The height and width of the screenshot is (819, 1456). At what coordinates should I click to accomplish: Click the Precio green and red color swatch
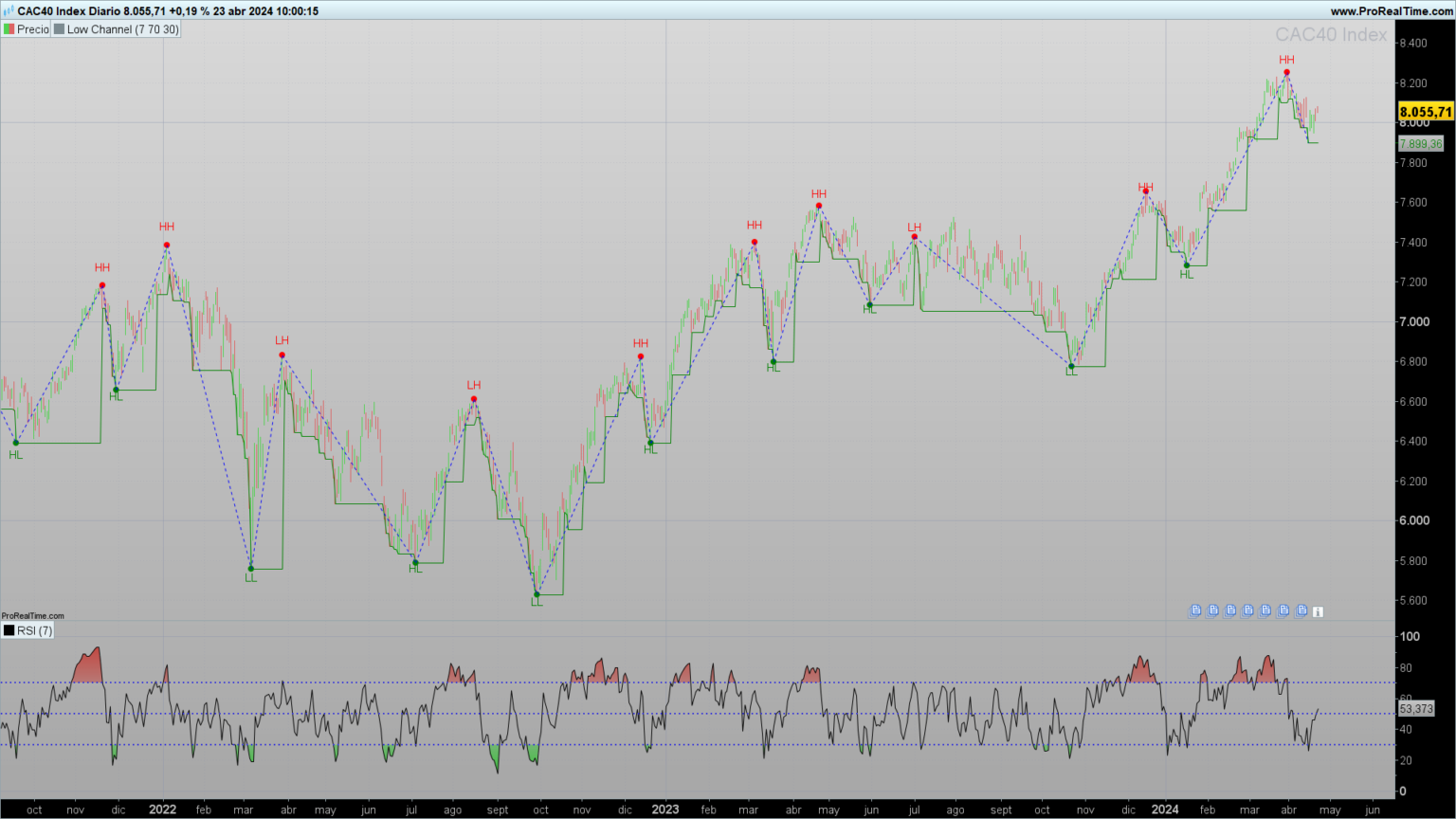[x=9, y=29]
